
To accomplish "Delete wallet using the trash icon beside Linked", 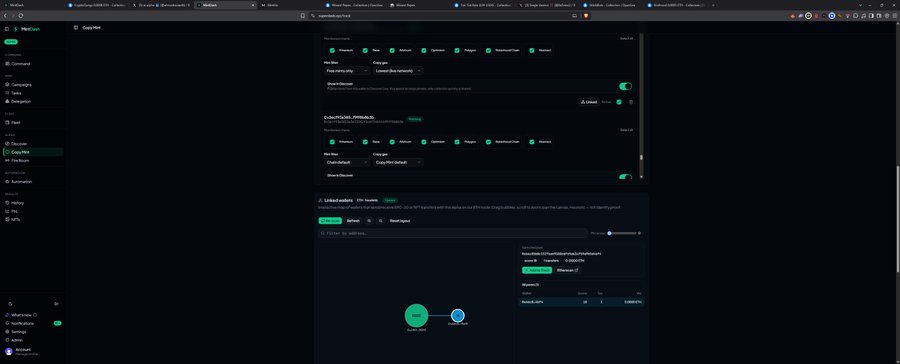I will [x=631, y=102].
